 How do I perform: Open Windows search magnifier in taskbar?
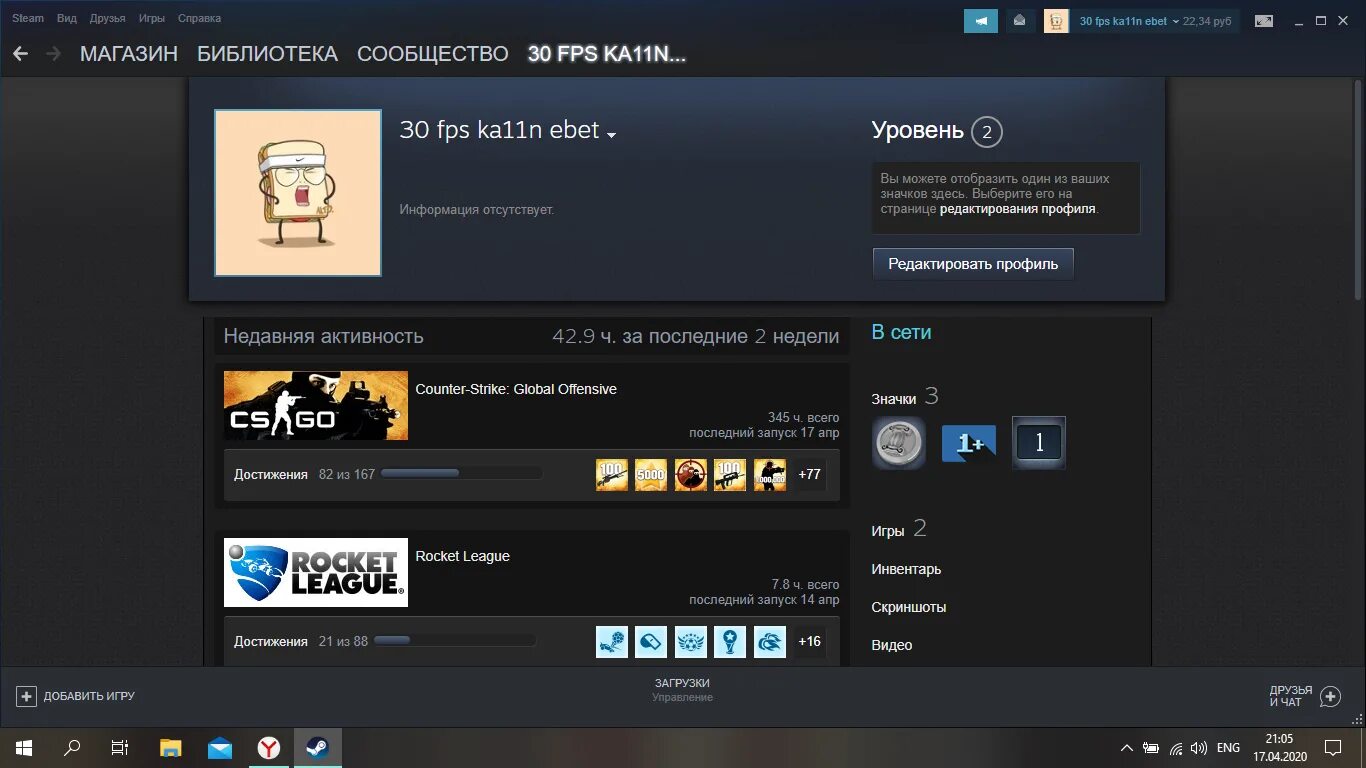[72, 747]
